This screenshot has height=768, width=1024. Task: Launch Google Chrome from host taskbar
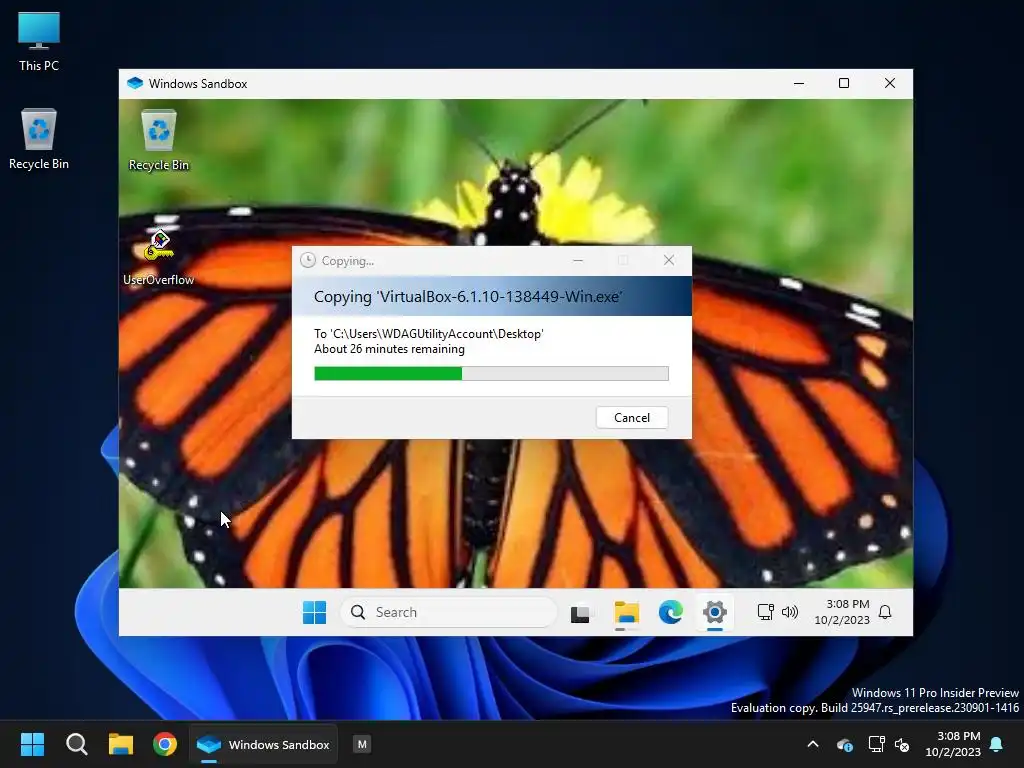pos(165,744)
